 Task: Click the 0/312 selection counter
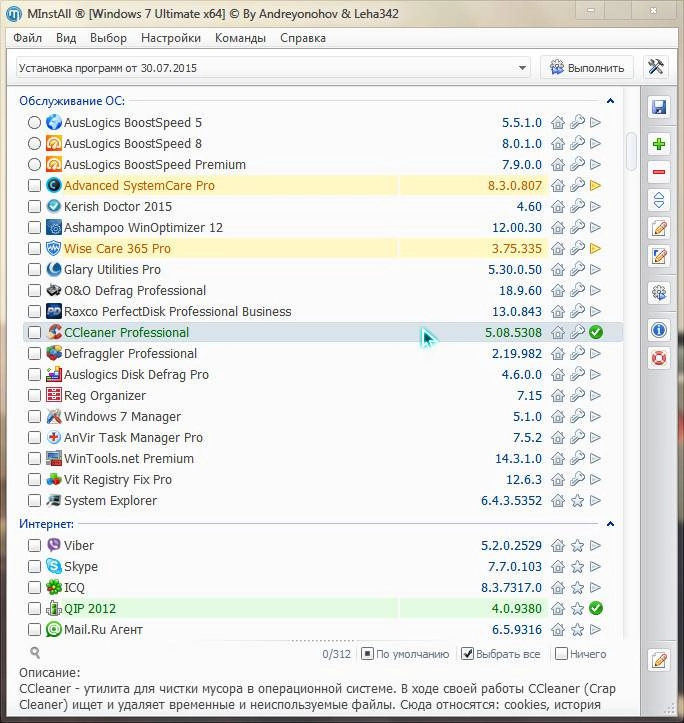pos(336,654)
